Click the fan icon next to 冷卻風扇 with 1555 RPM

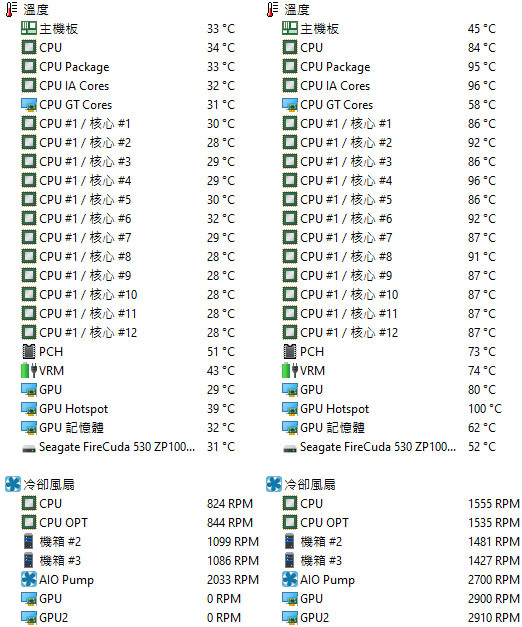[274, 484]
